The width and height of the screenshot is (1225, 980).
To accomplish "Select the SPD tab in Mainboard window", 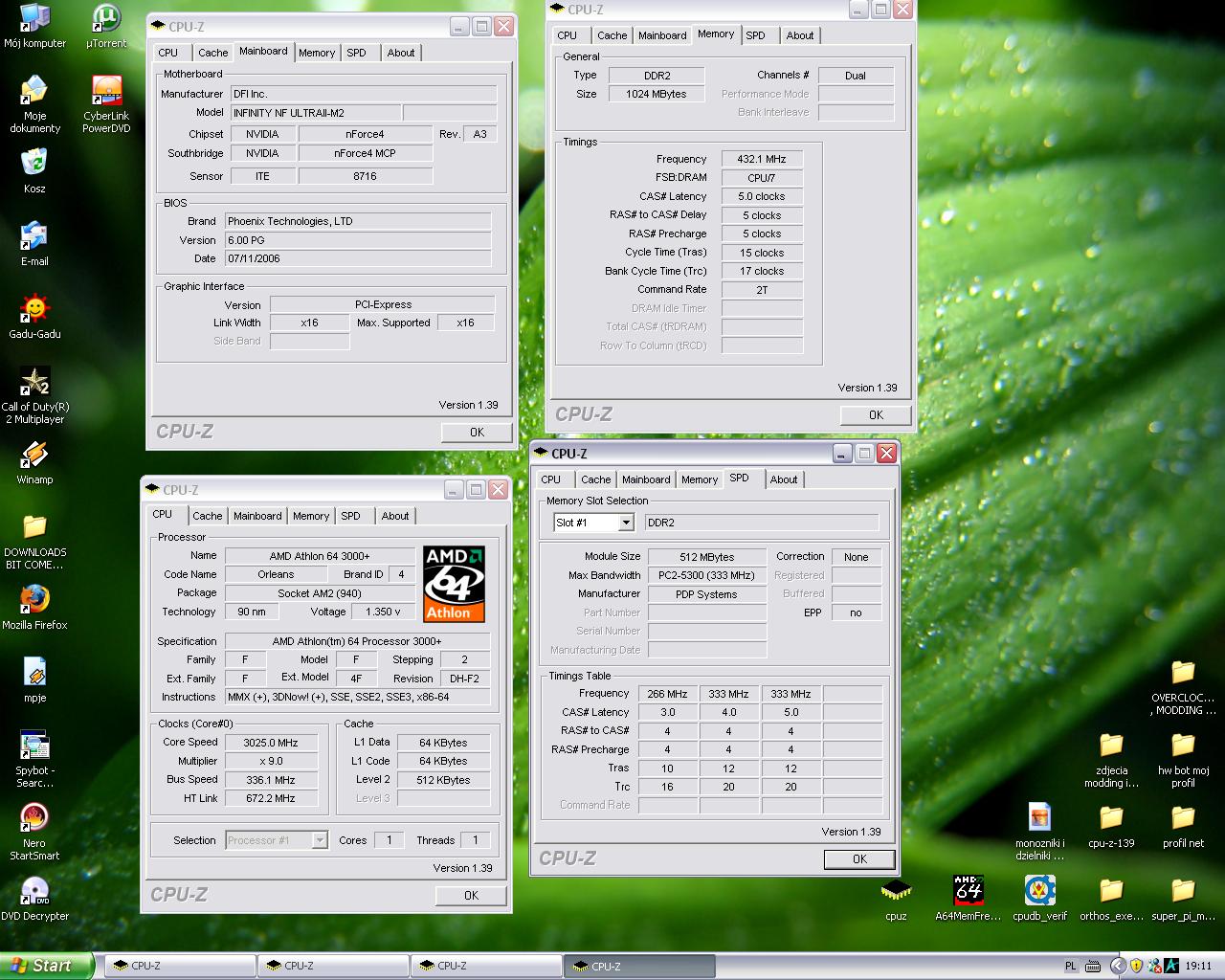I will point(356,53).
